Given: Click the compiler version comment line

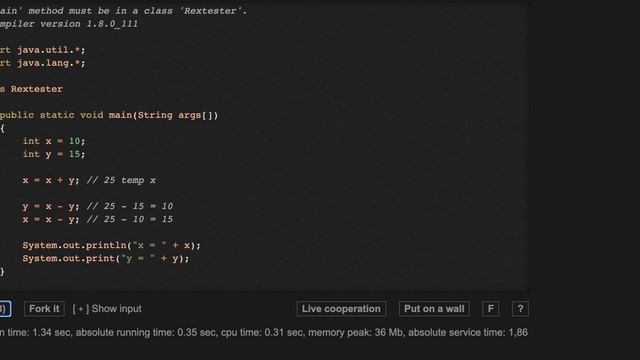Looking at the screenshot, I should pos(69,24).
